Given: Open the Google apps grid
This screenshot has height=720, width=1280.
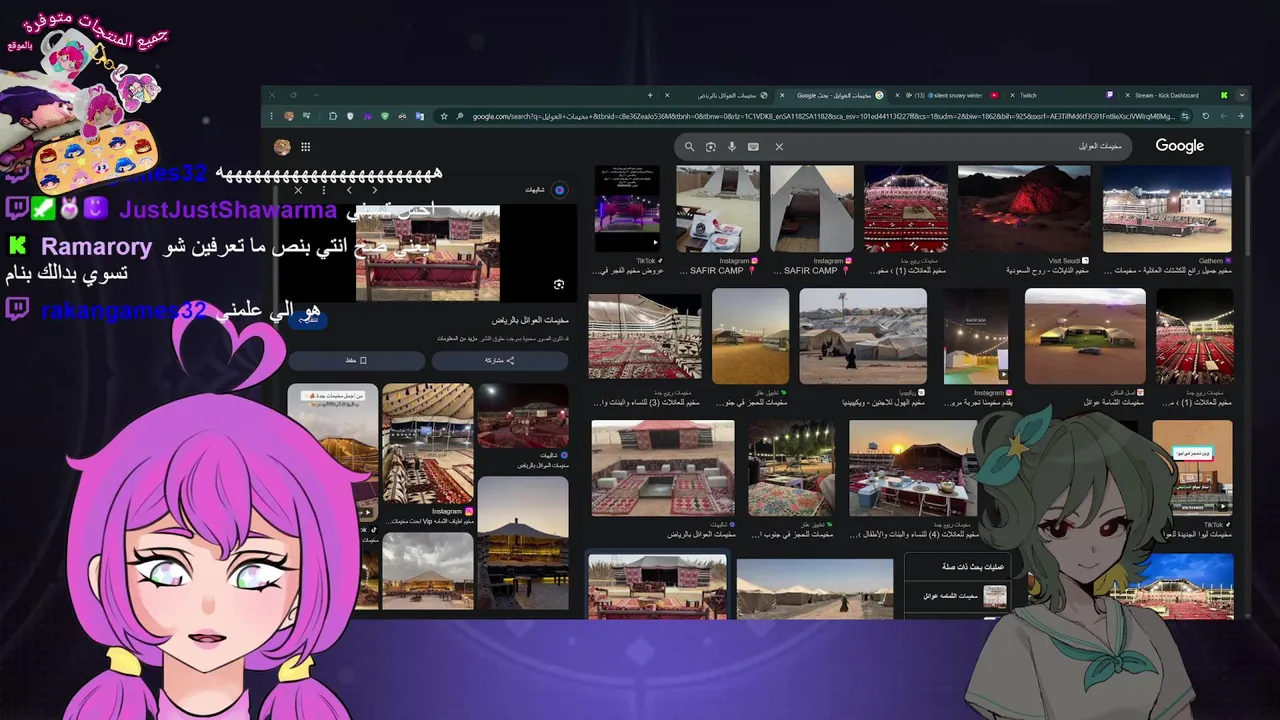Looking at the screenshot, I should tap(305, 147).
